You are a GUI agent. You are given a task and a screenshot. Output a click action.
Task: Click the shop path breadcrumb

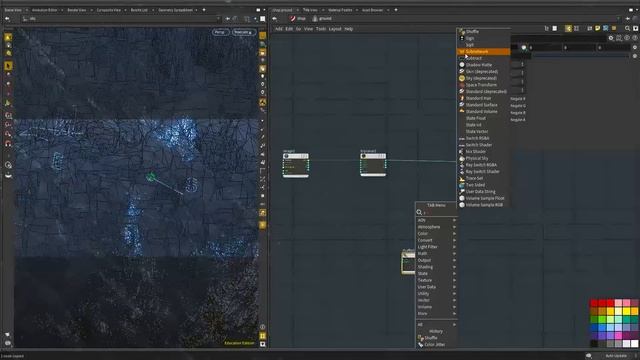tap(298, 18)
